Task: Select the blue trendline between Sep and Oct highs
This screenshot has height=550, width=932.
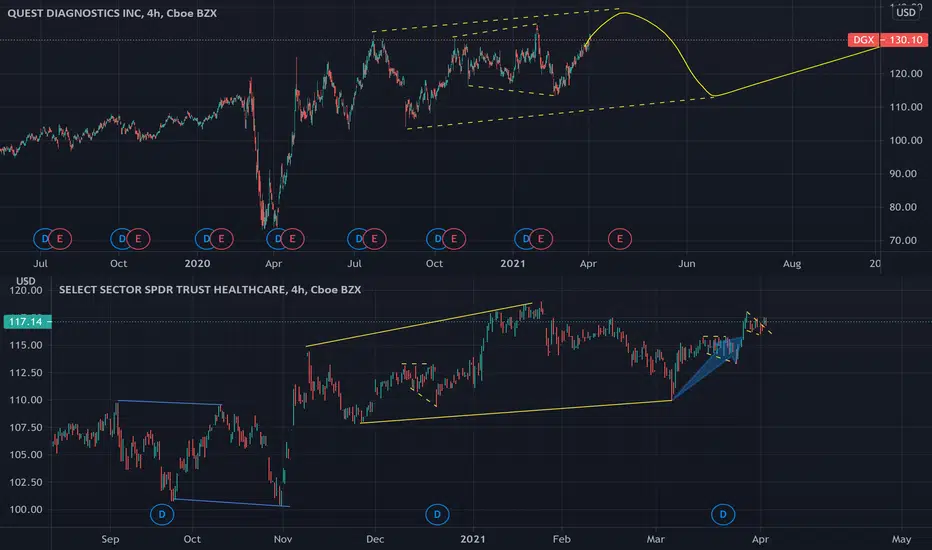Action: (169, 403)
